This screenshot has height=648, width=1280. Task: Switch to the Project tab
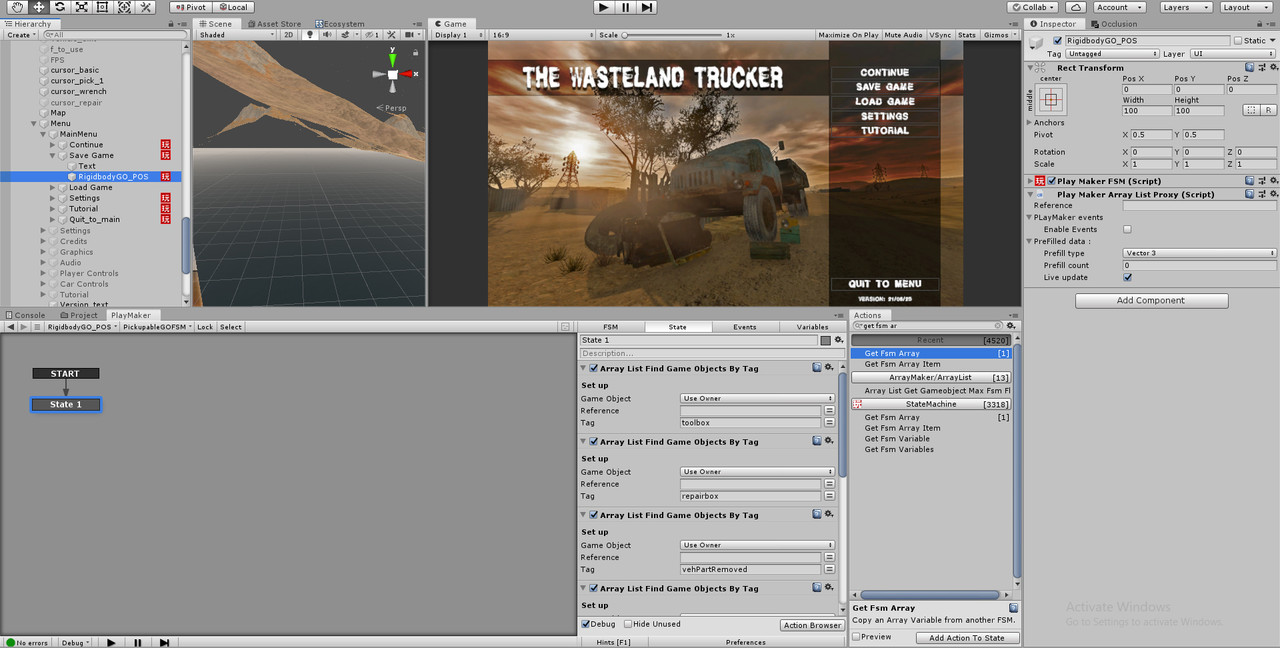(x=79, y=315)
